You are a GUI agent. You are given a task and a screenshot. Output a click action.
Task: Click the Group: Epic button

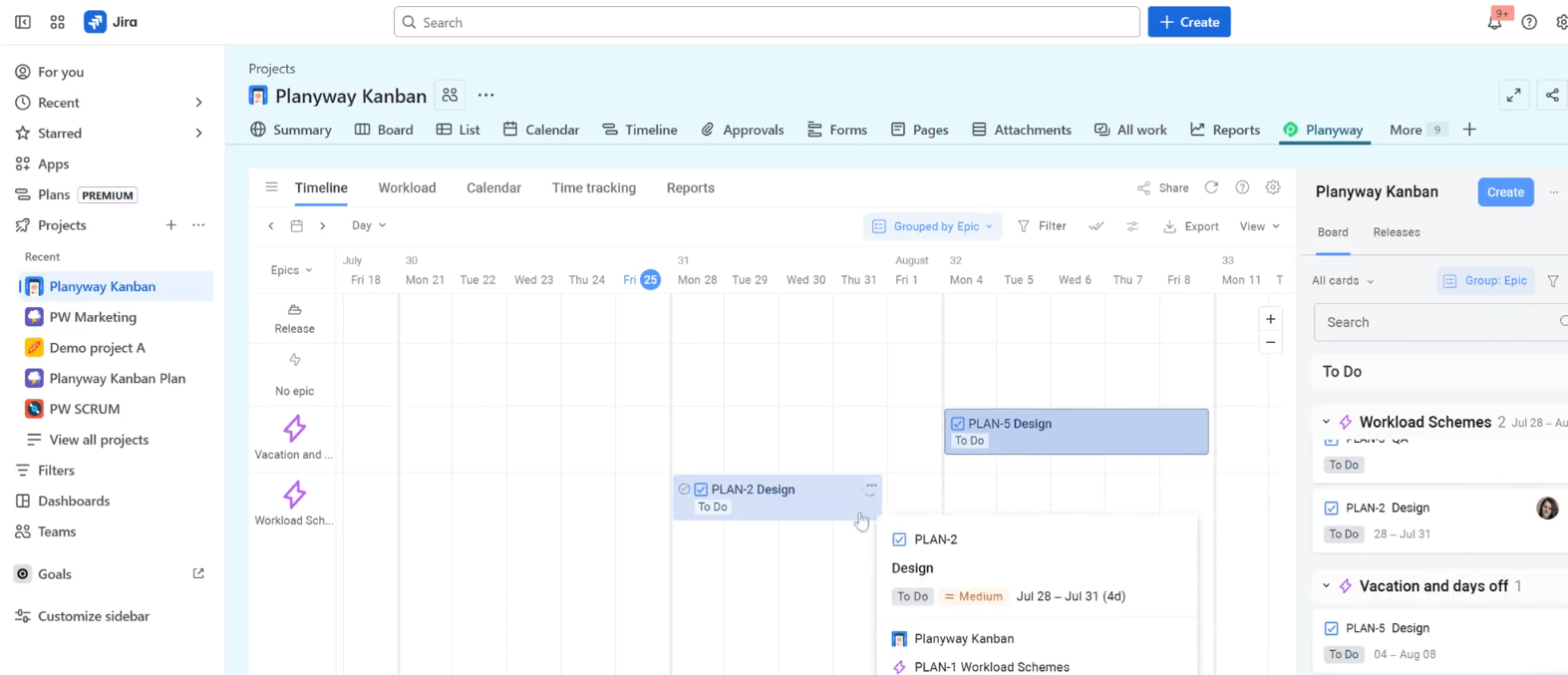point(1485,281)
